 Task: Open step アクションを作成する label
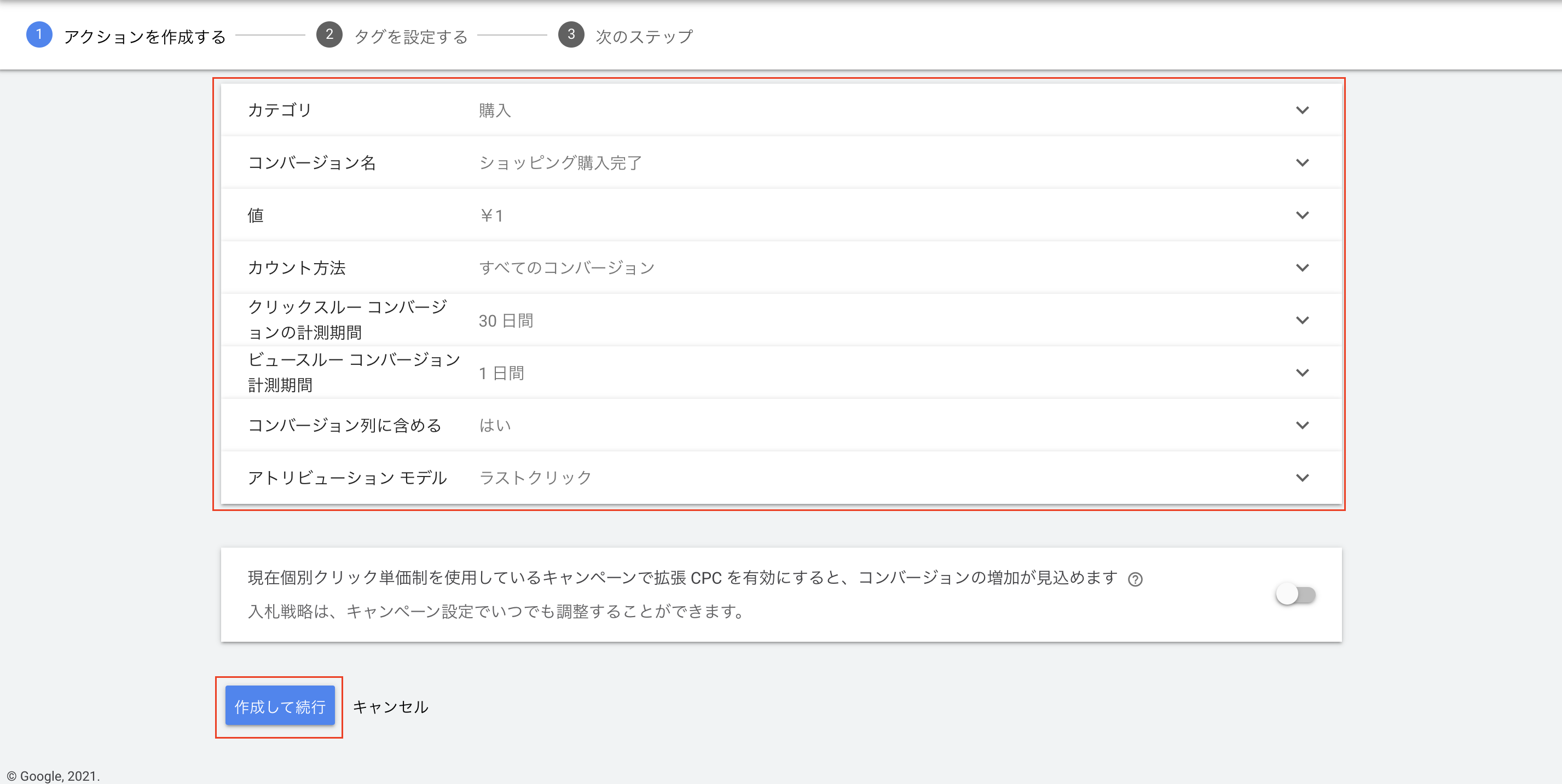[x=144, y=36]
